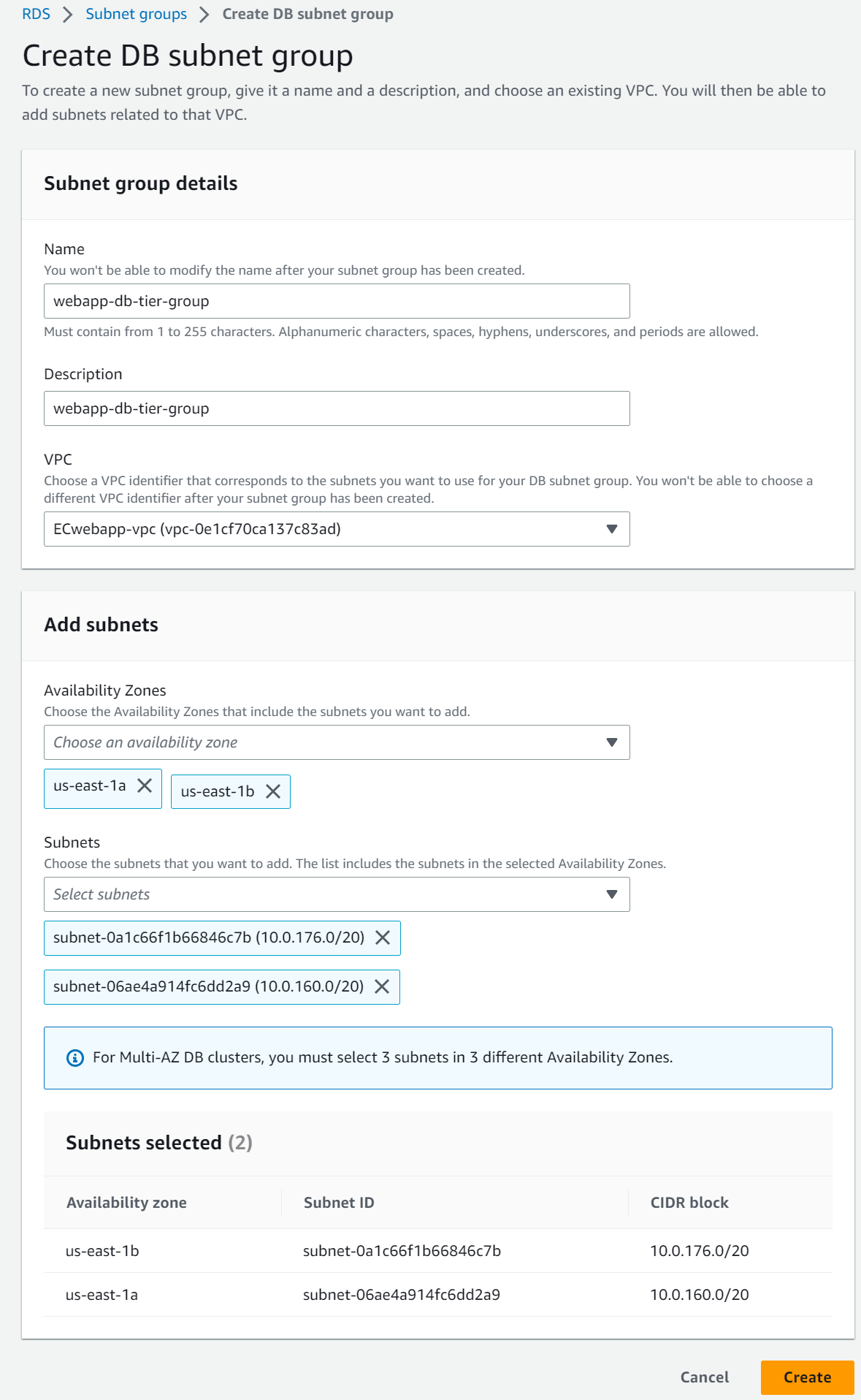
Task: Navigate to Subnet groups breadcrumb
Action: 136,14
